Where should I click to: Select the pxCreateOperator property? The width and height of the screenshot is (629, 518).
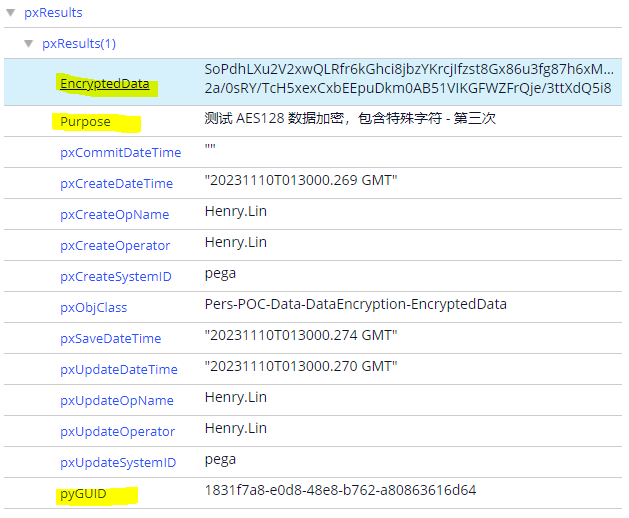point(114,246)
